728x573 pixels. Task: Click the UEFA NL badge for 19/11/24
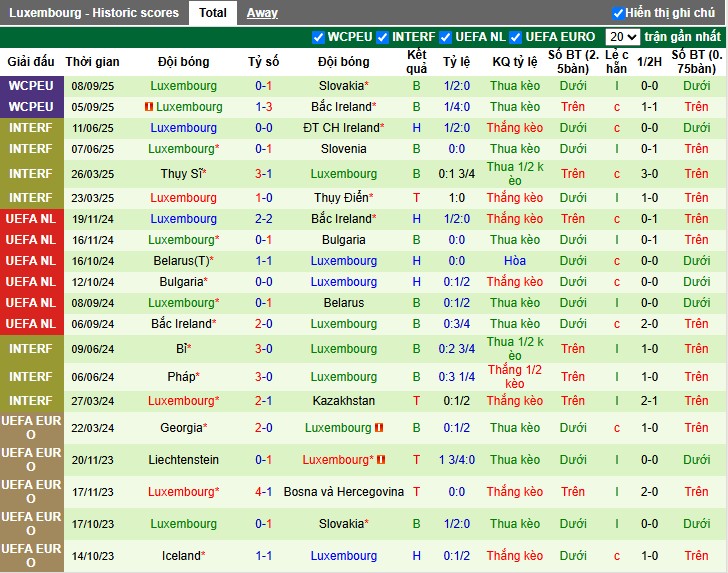click(30, 219)
